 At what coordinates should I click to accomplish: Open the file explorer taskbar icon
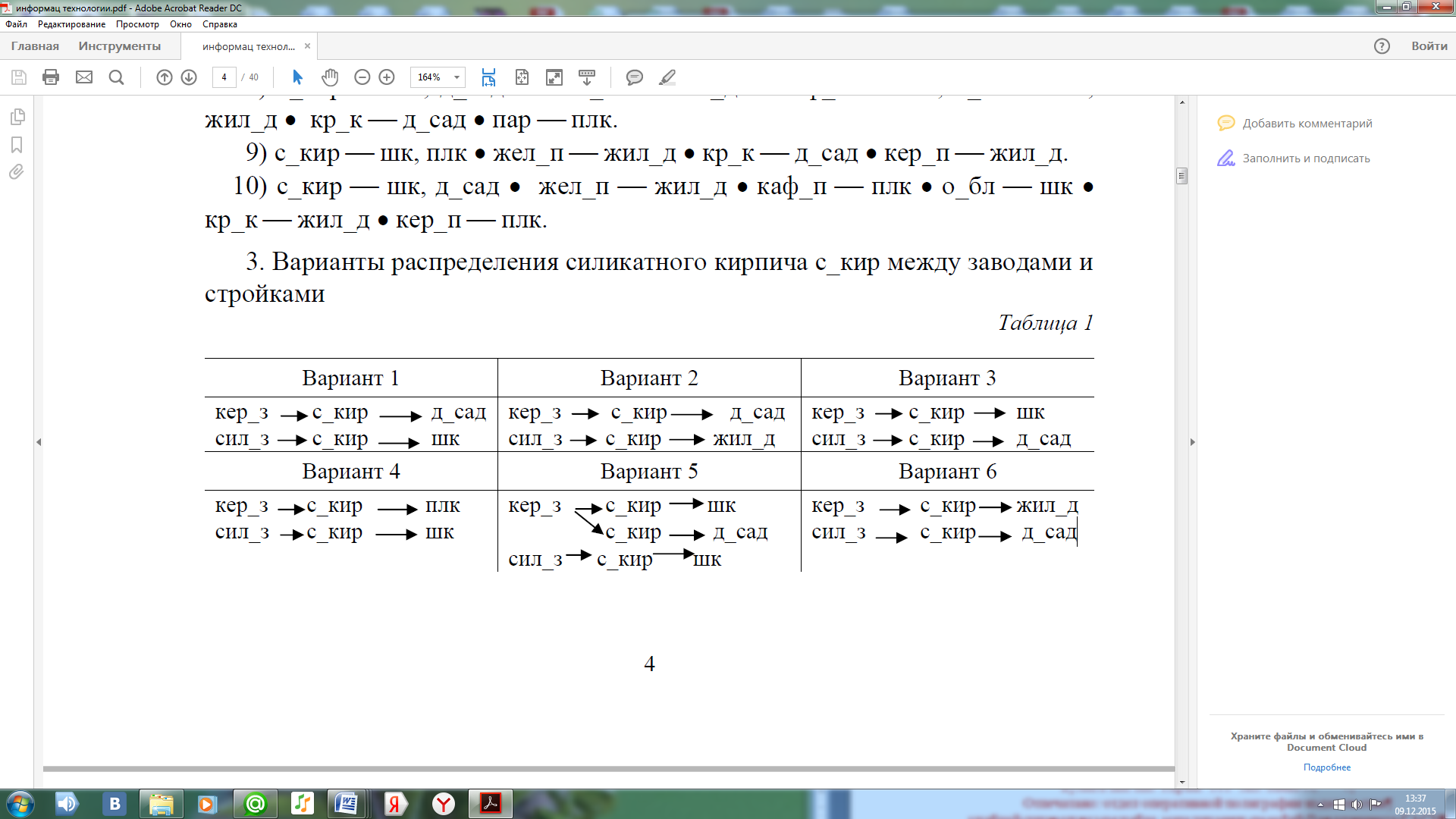coord(161,804)
